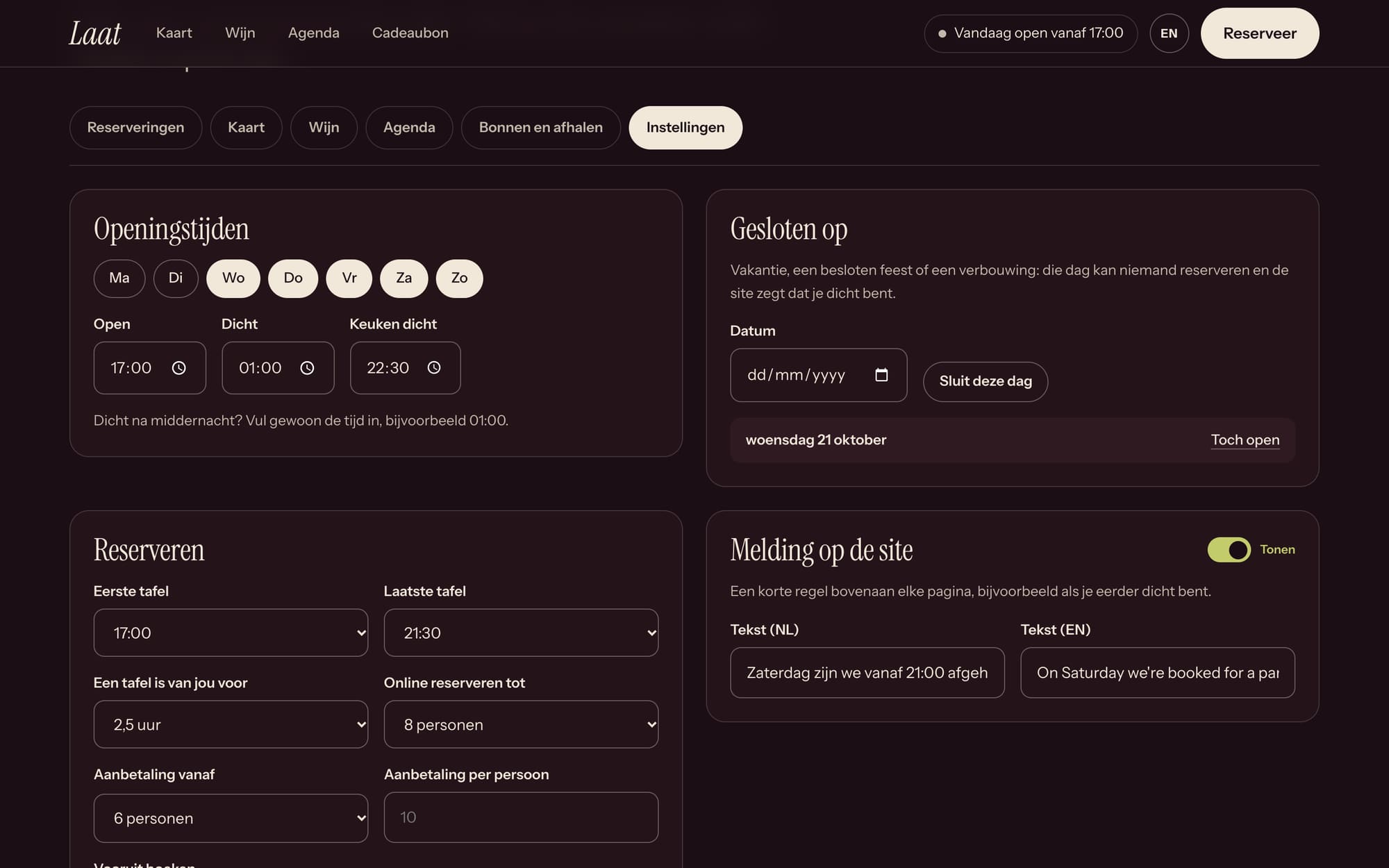Toggle Saturday (Za) opening day
The image size is (1389, 868).
coord(404,278)
